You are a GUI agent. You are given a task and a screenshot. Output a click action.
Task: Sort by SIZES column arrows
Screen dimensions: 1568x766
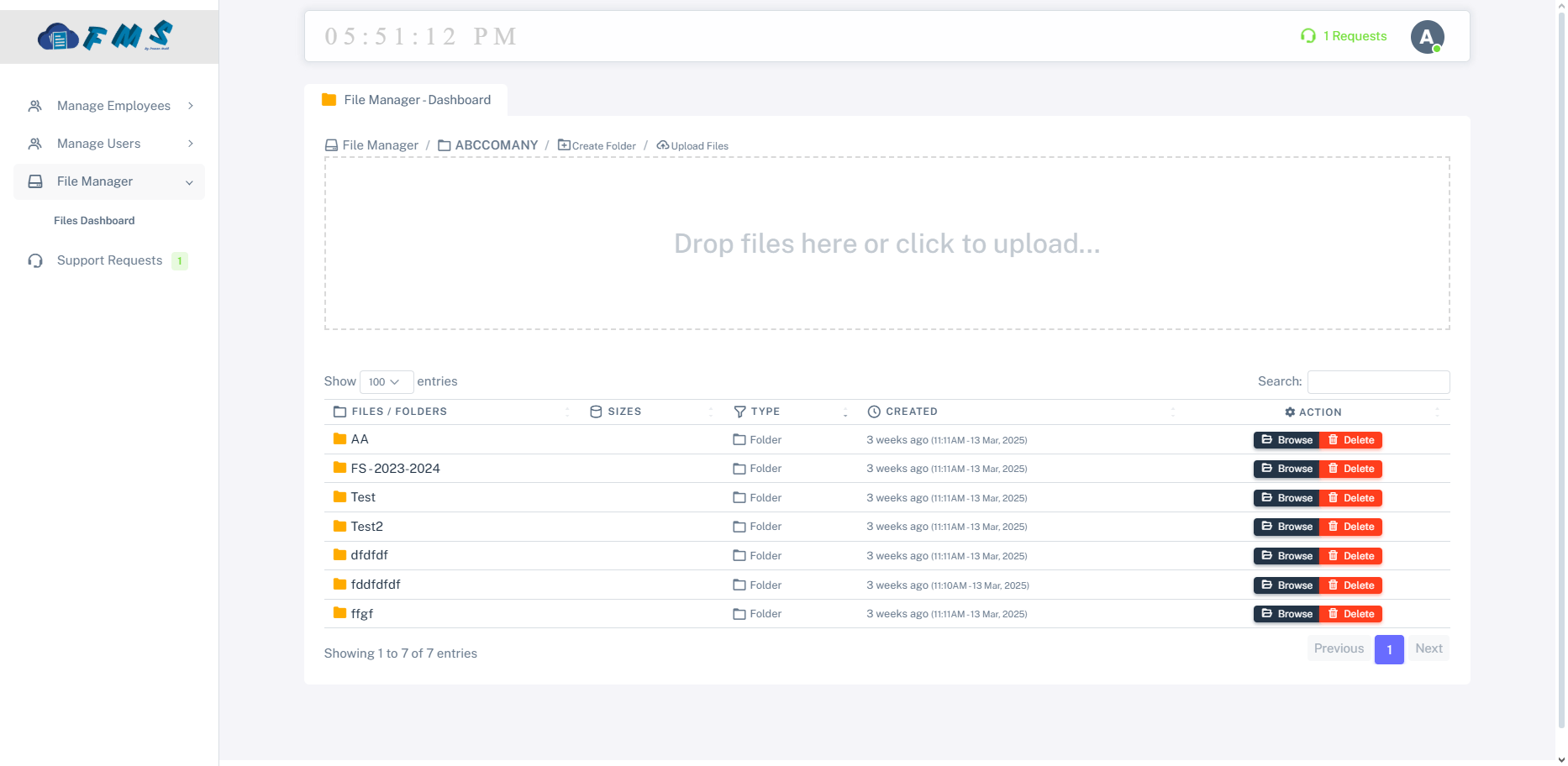(711, 412)
